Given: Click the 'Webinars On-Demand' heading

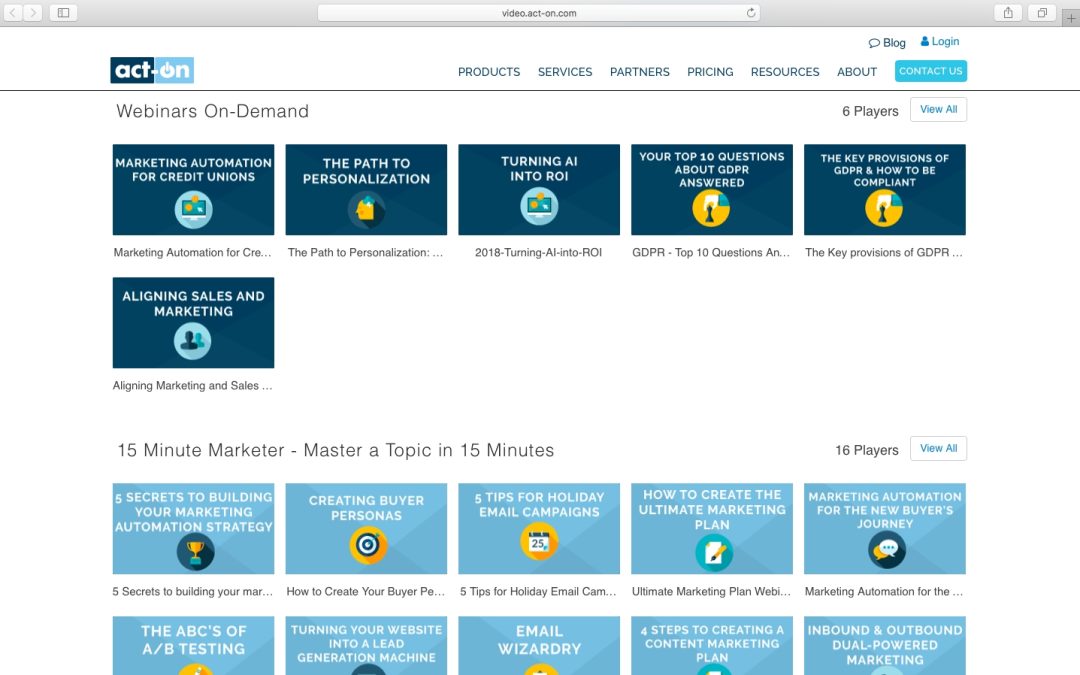Looking at the screenshot, I should coord(213,112).
